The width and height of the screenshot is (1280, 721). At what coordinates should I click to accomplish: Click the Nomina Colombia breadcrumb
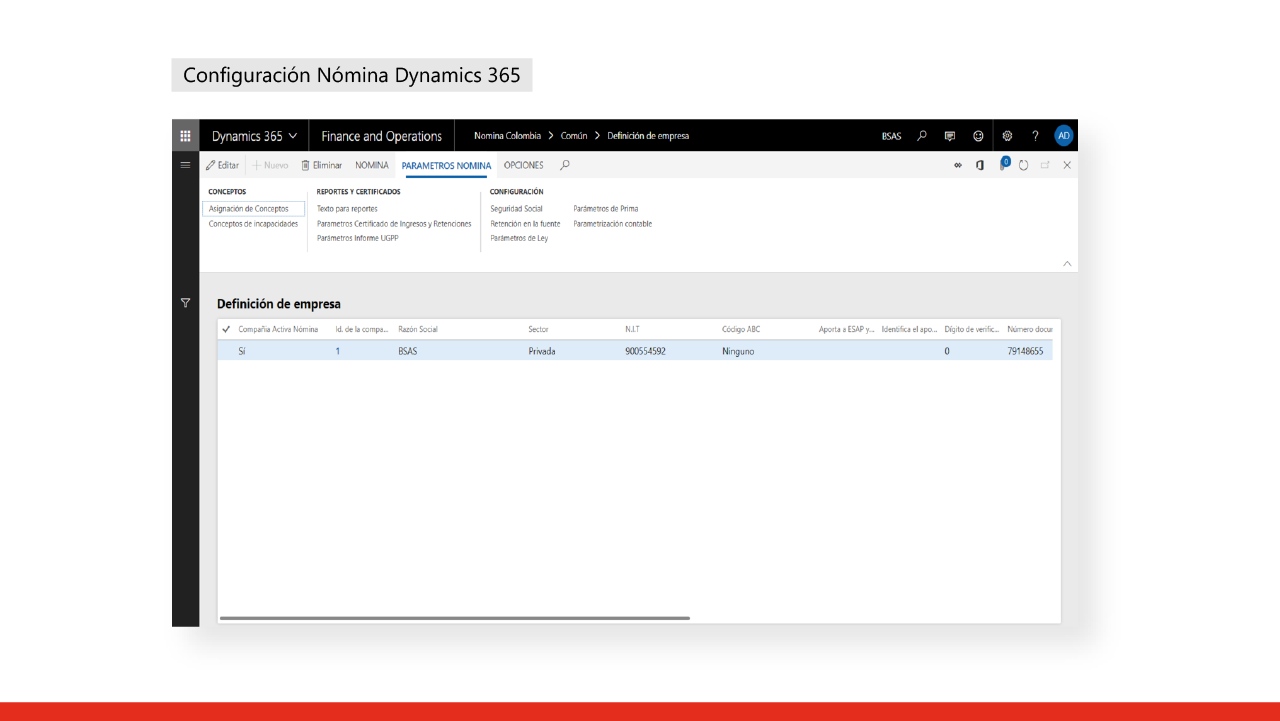[507, 136]
